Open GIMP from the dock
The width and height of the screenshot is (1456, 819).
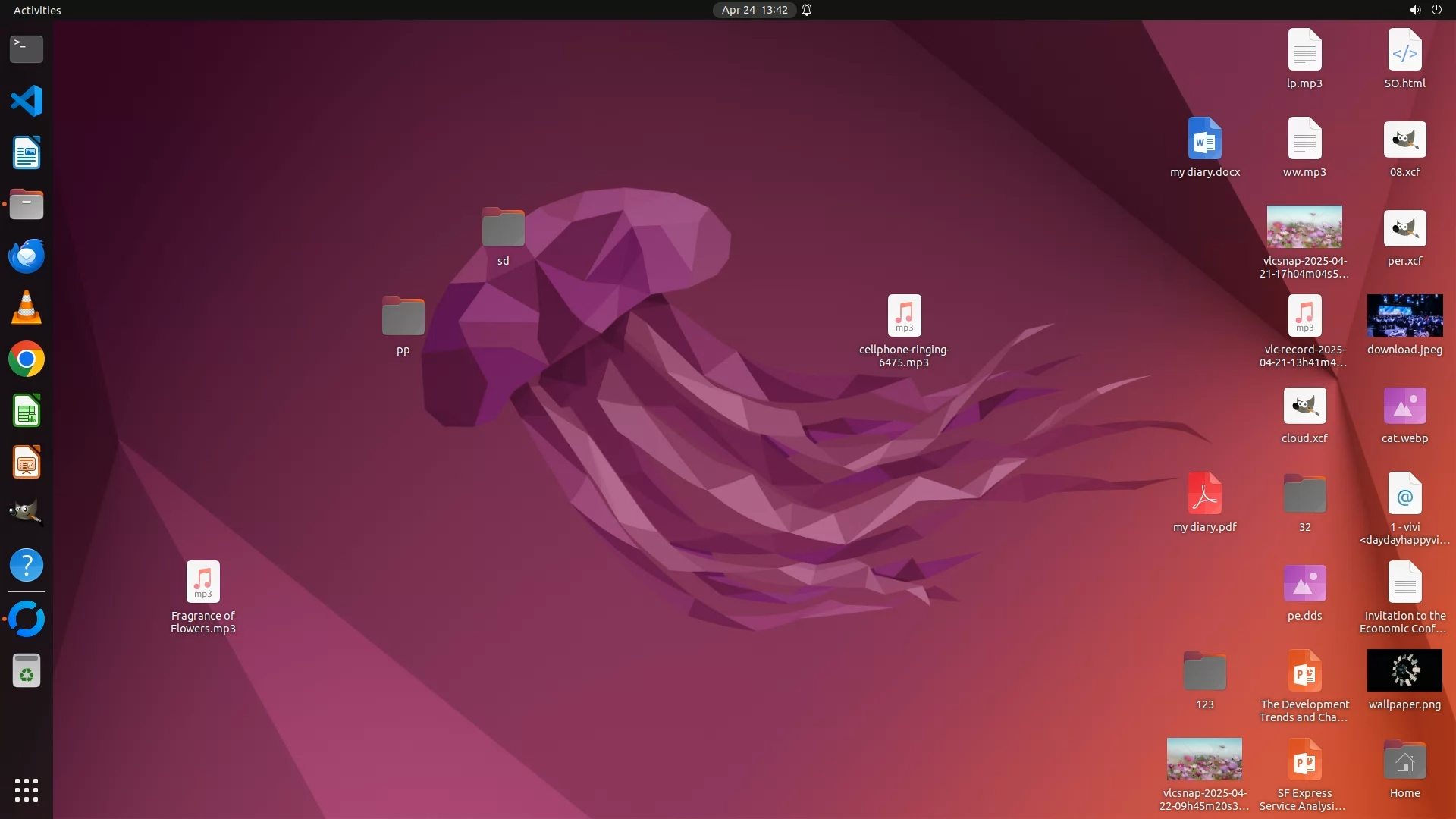click(27, 513)
